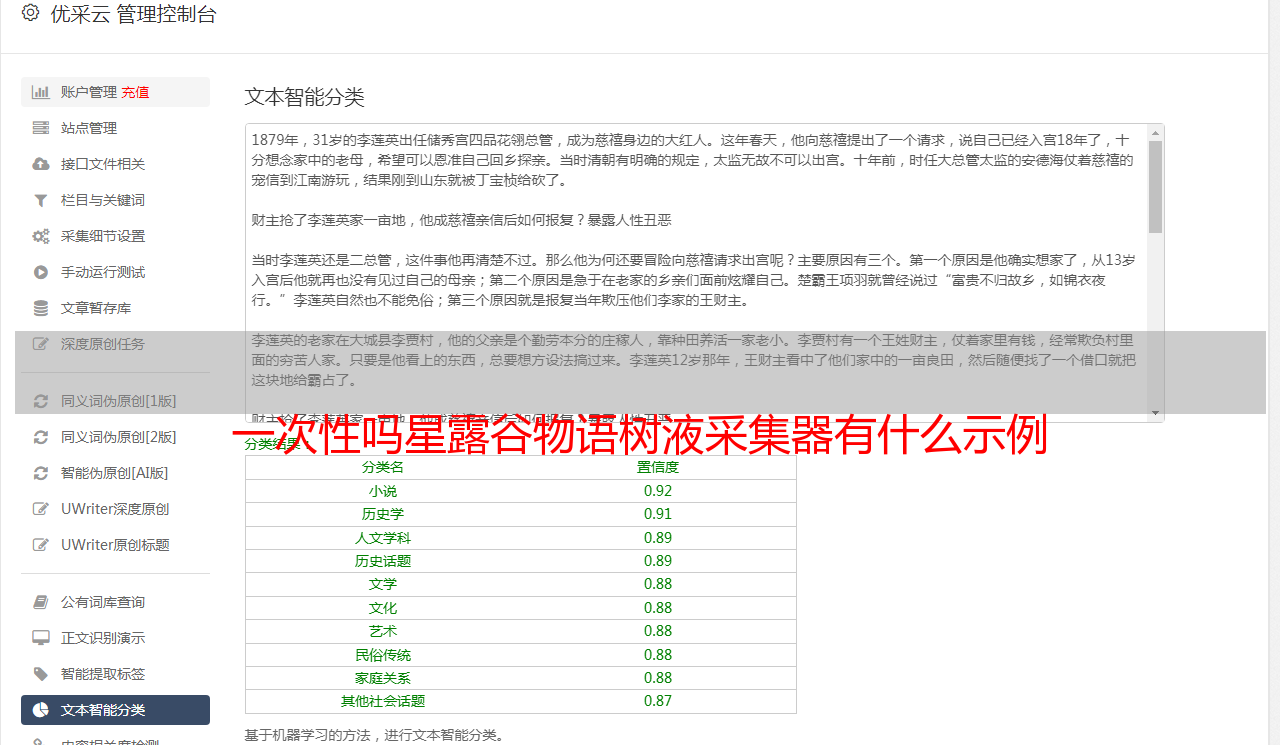Click the refresh icon for 智能伪原创[AI版]

coord(41,473)
